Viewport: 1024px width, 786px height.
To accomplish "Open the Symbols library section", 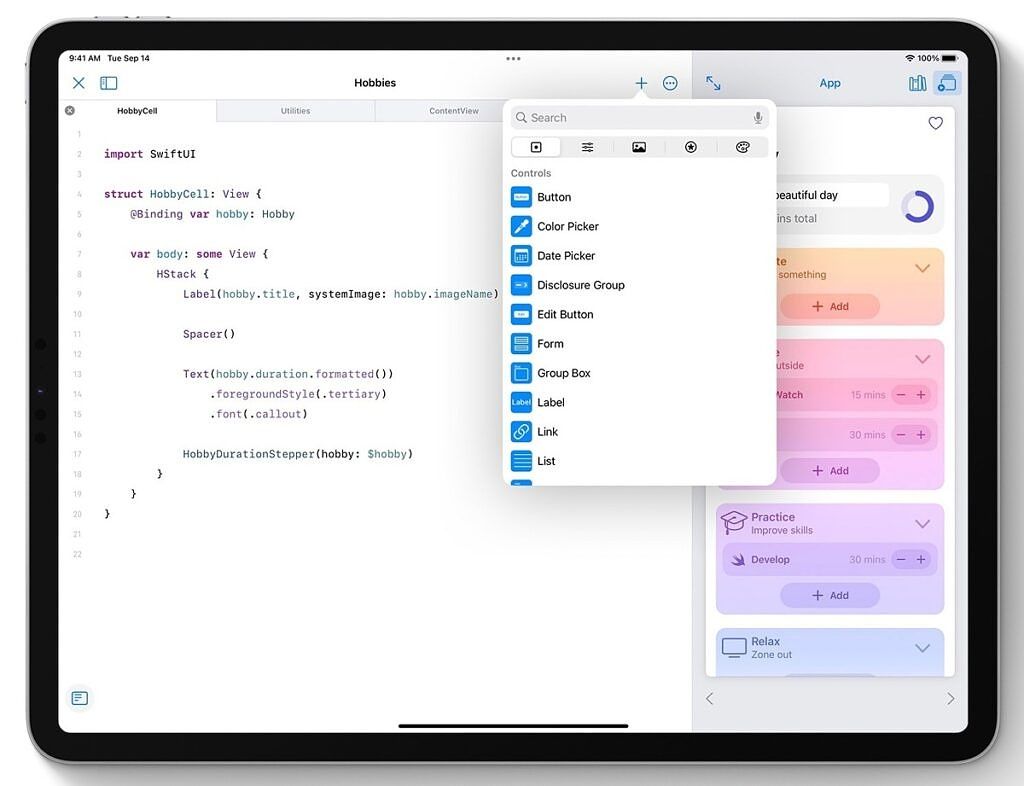I will point(691,147).
